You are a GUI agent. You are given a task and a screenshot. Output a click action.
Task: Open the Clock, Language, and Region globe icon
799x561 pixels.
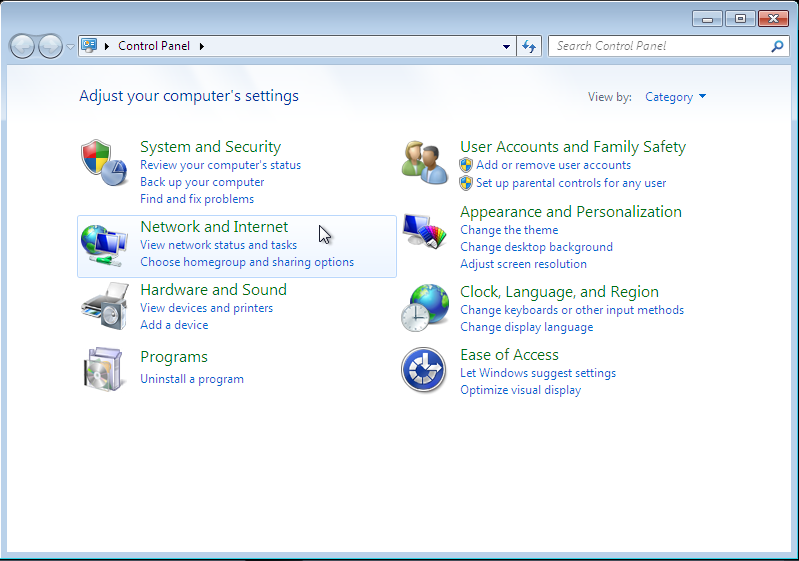pyautogui.click(x=424, y=308)
